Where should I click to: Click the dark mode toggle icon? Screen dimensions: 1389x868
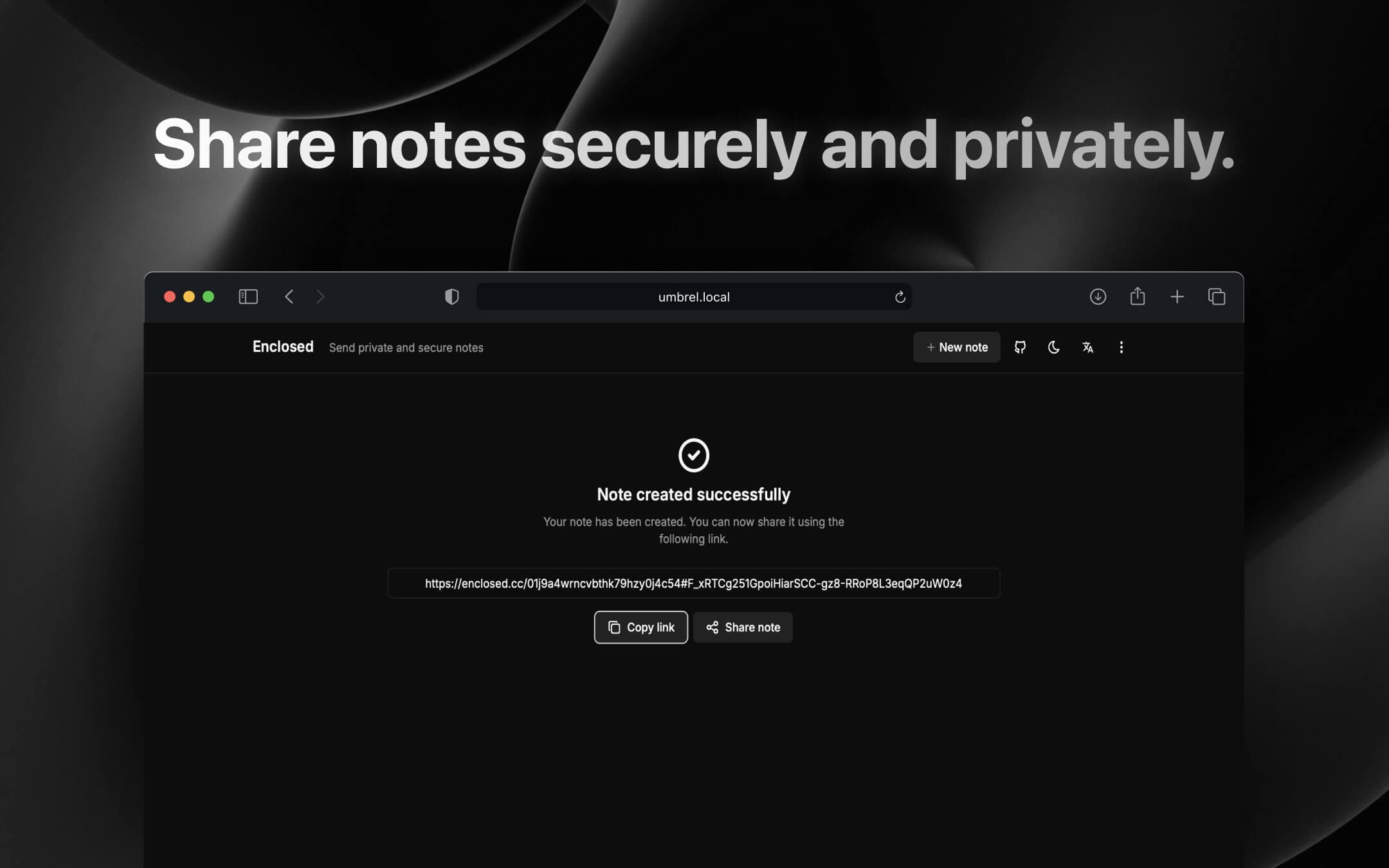tap(1053, 347)
